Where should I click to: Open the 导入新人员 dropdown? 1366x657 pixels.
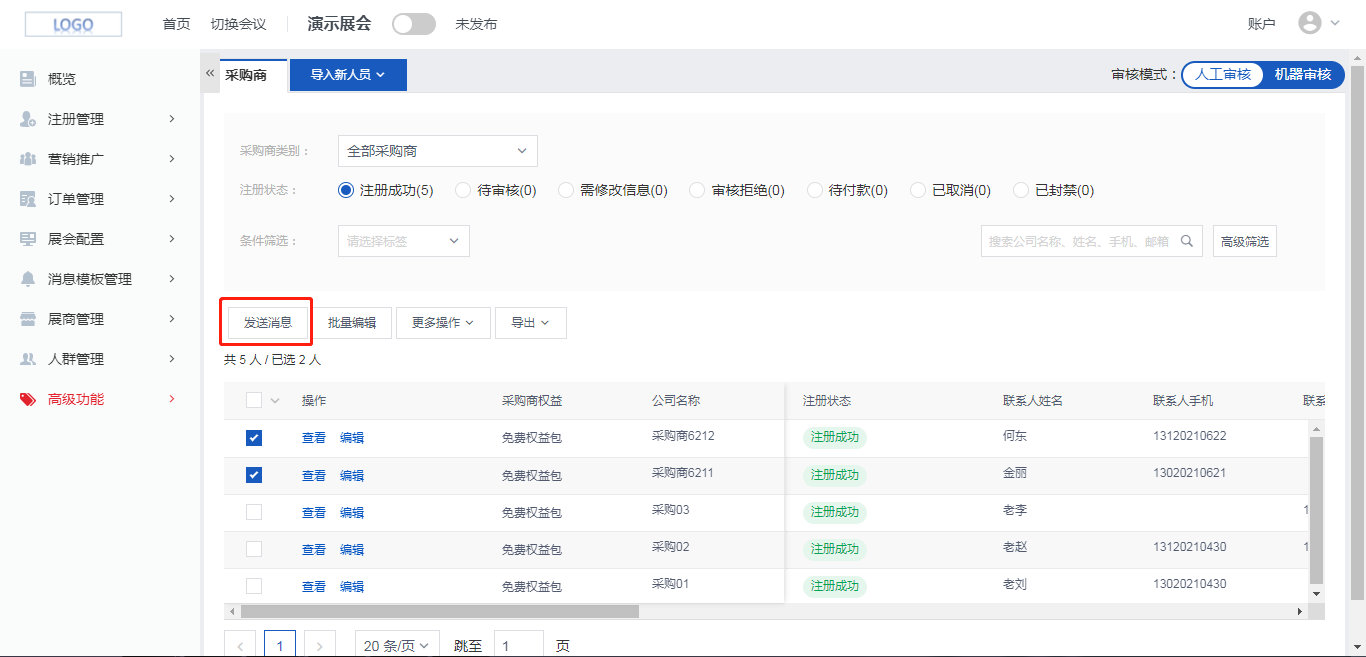[x=348, y=75]
